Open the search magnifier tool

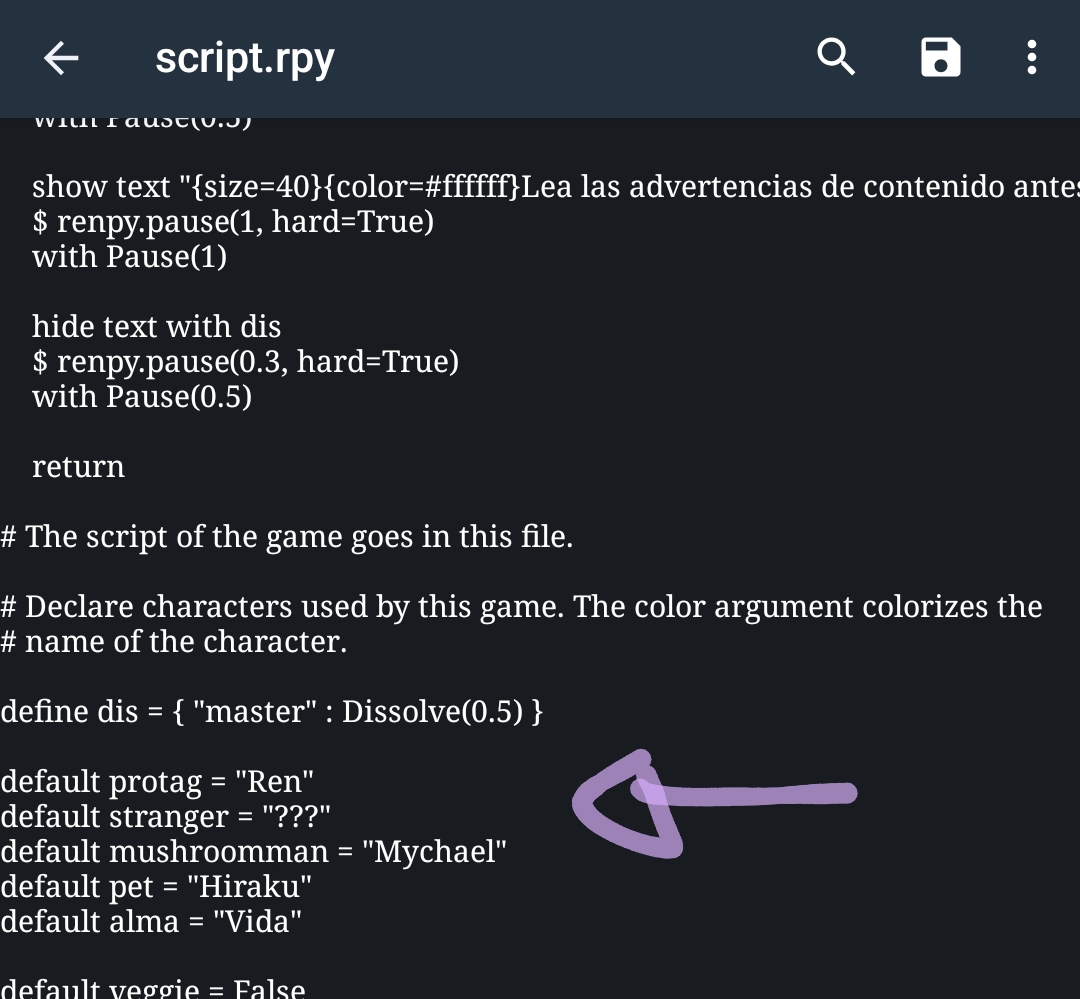(x=836, y=58)
